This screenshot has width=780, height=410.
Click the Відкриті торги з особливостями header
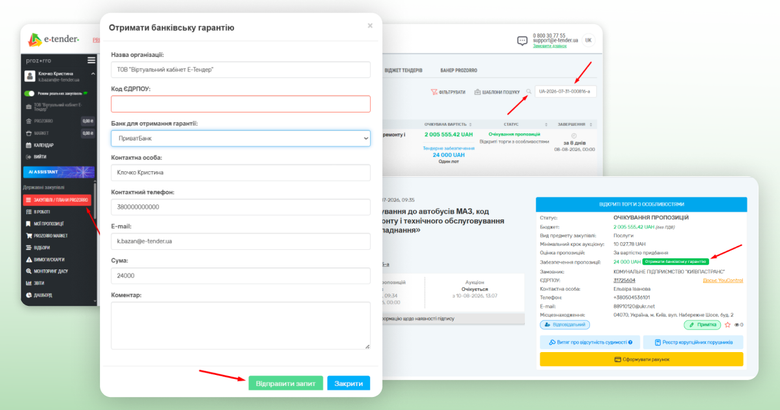click(x=642, y=205)
